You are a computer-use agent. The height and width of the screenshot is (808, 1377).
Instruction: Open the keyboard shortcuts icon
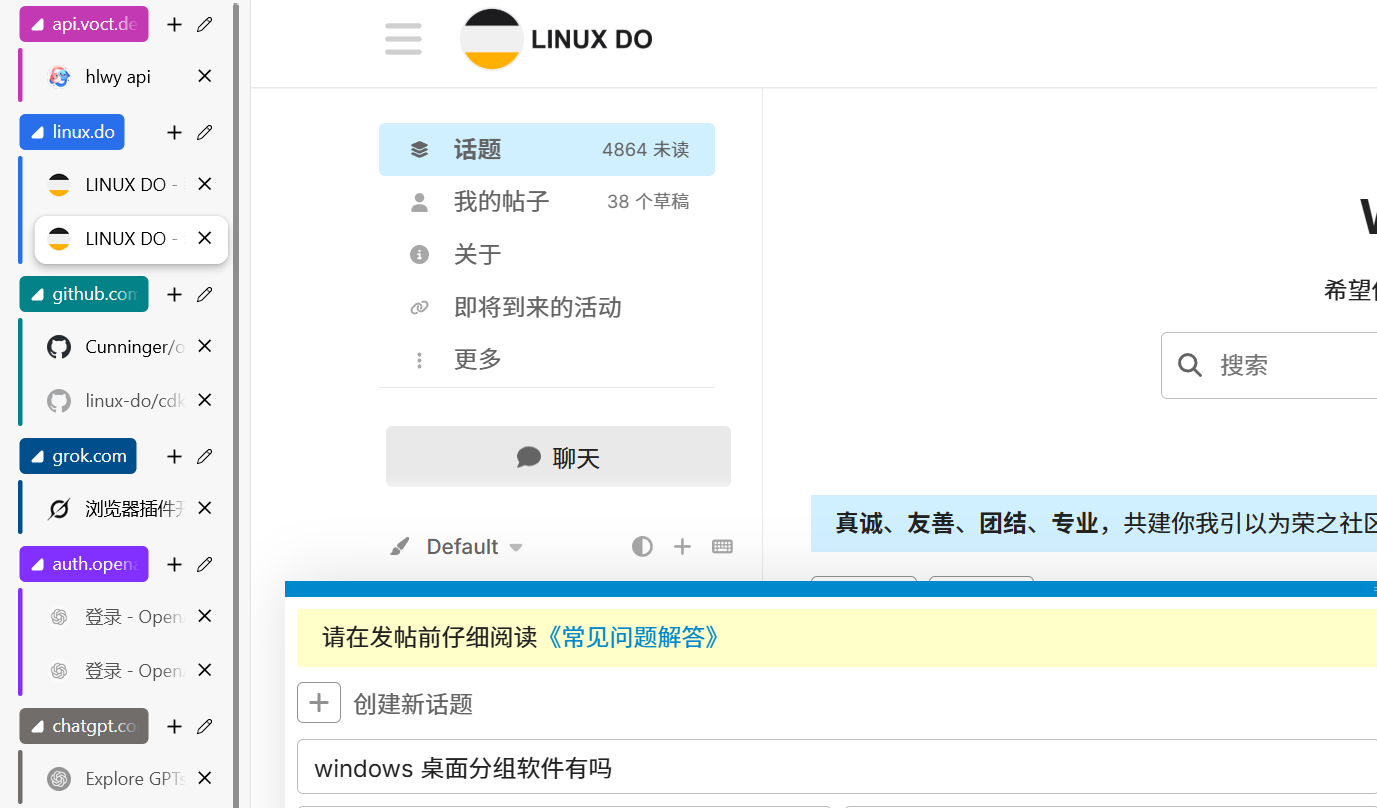[x=722, y=546]
